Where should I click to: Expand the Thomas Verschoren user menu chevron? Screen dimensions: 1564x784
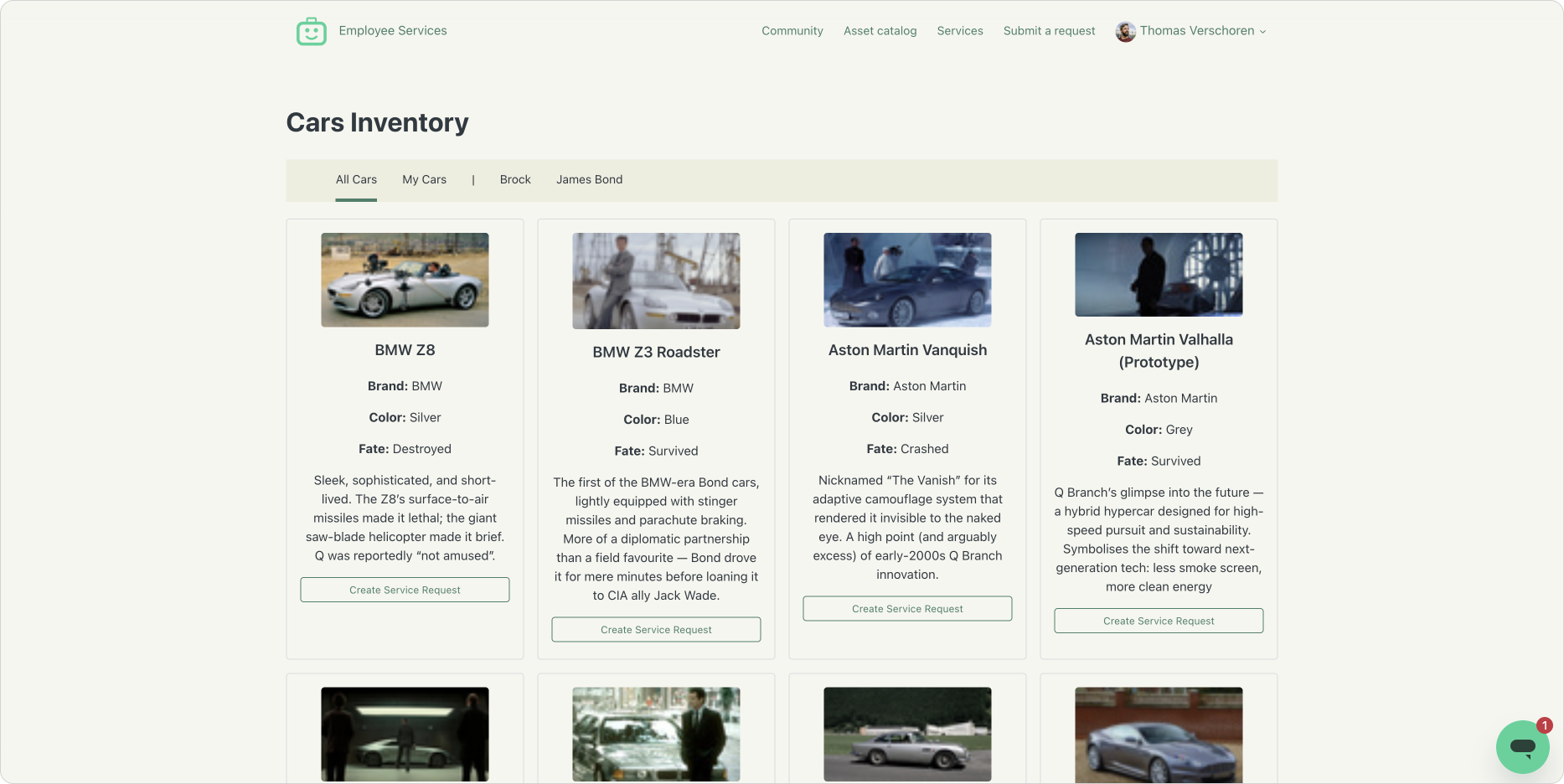tap(1262, 32)
